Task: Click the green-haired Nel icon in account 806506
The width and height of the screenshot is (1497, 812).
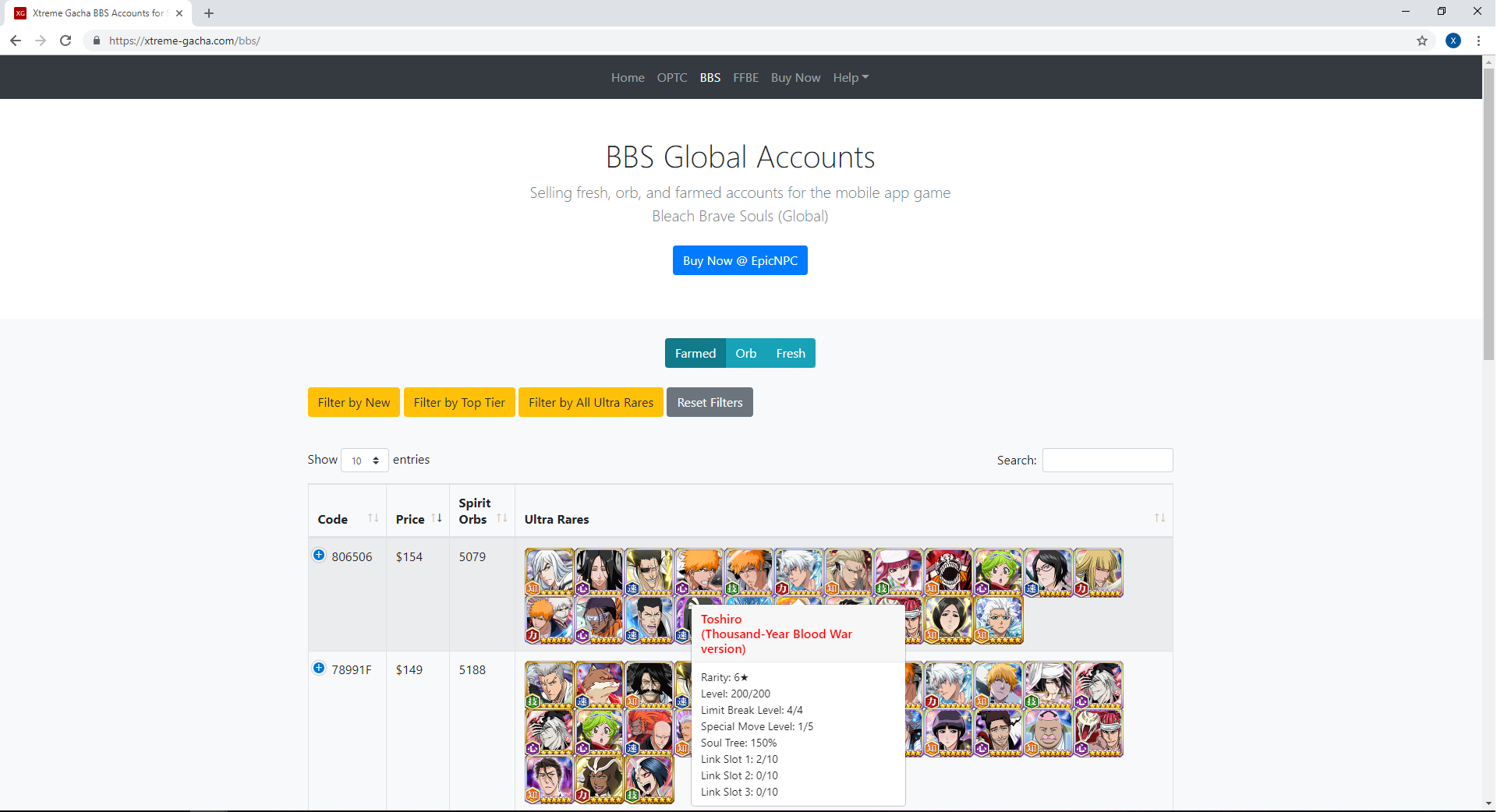Action: pyautogui.click(x=999, y=573)
